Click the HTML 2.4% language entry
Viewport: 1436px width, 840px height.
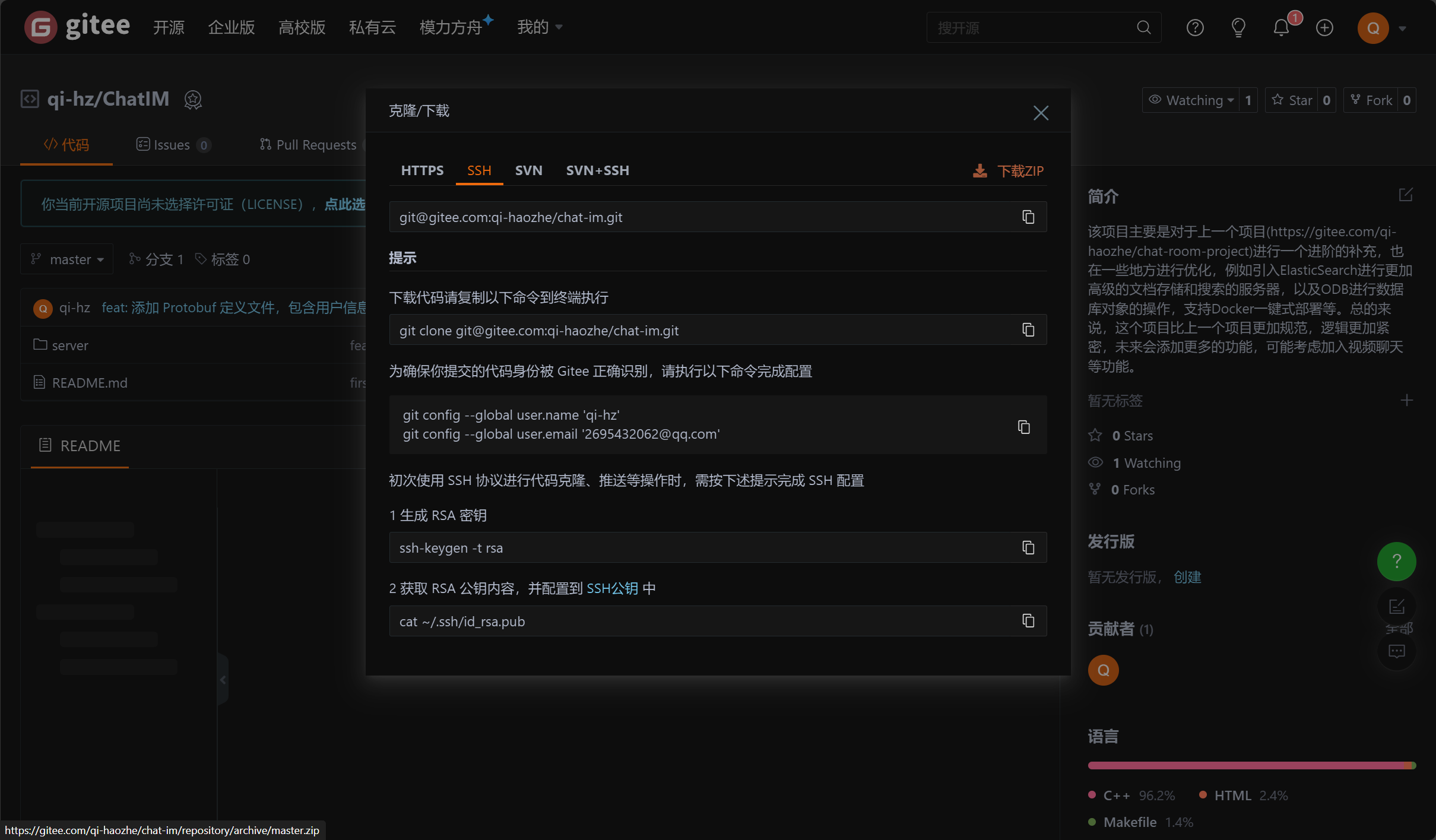coord(1243,795)
